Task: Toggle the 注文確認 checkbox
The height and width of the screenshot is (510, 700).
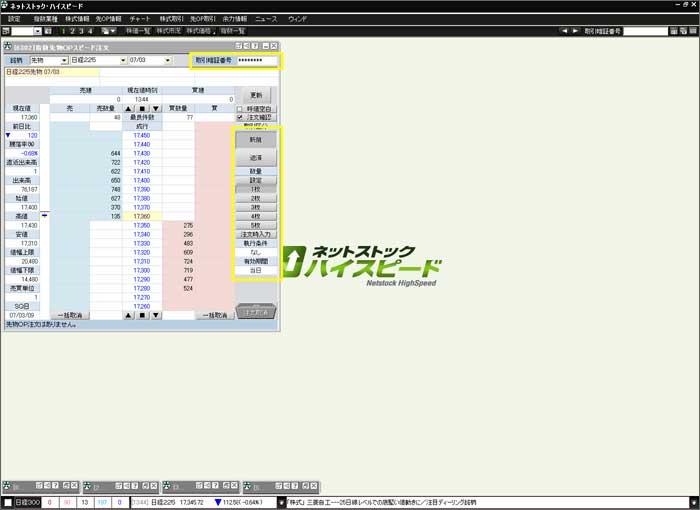Action: (240, 117)
